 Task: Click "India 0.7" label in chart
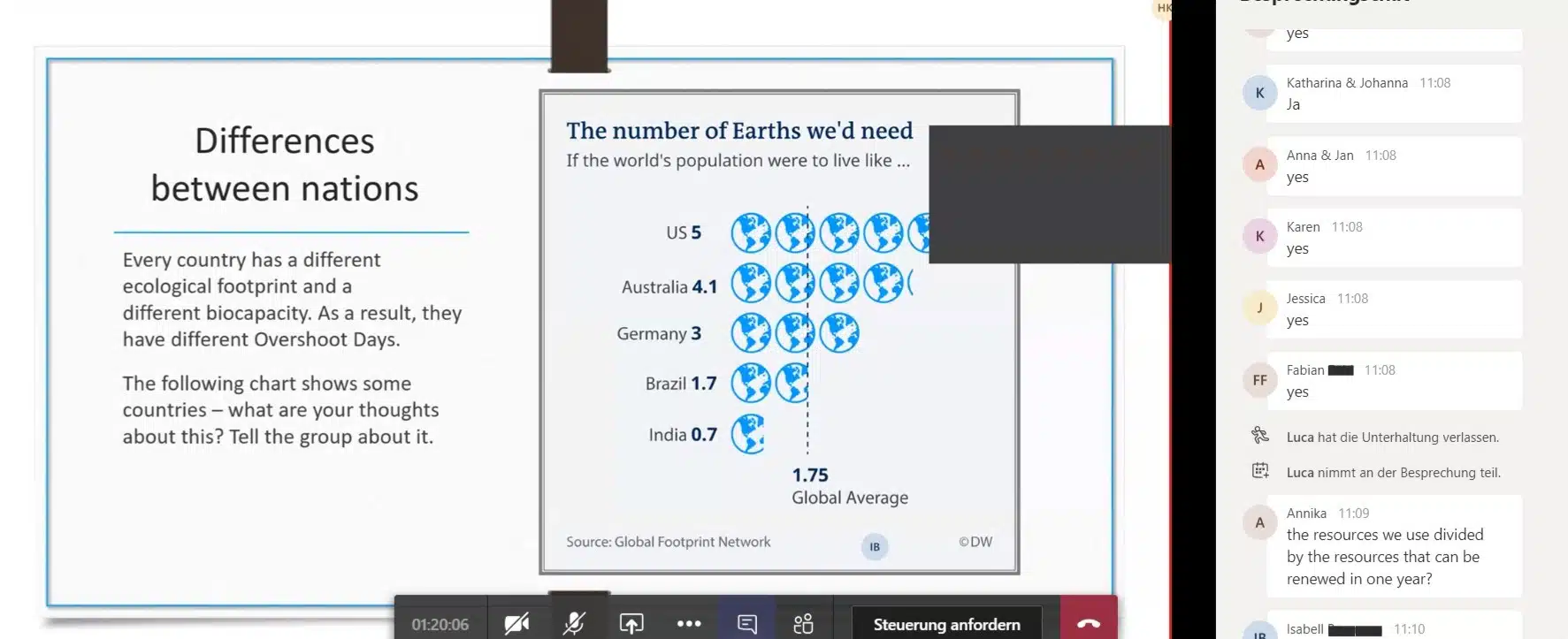pyautogui.click(x=682, y=434)
